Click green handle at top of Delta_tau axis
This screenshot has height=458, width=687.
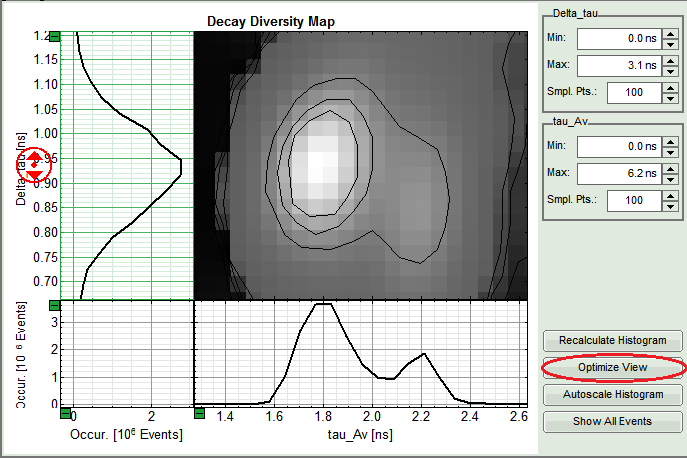tap(55, 36)
